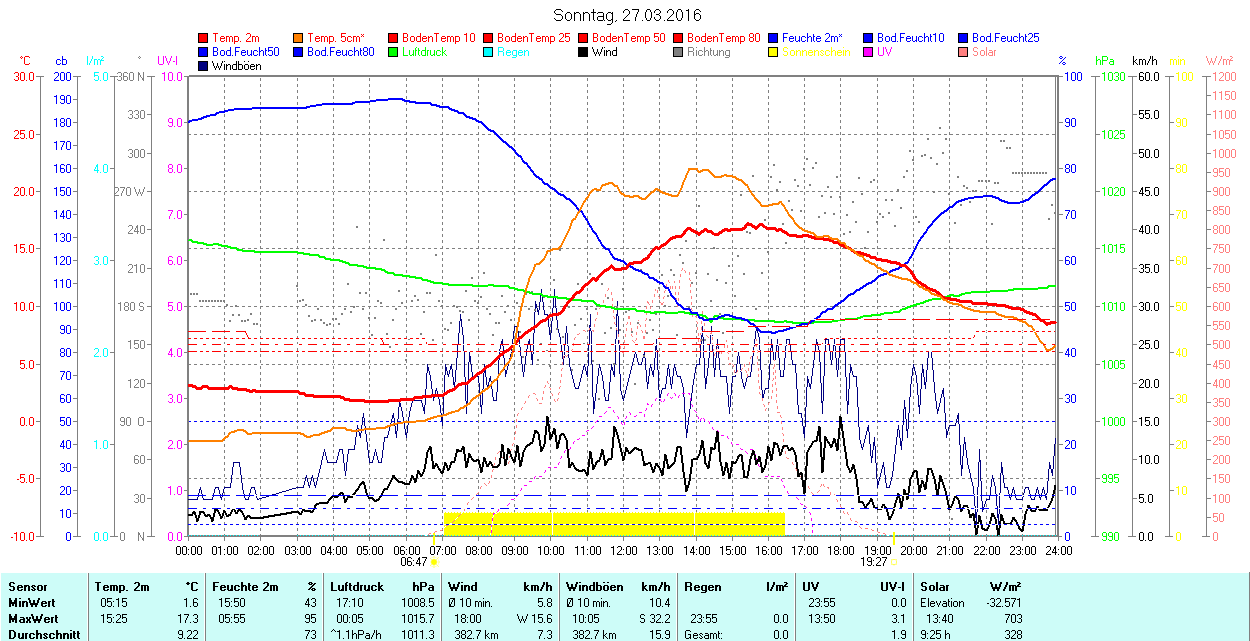The image size is (1250, 641).
Task: Click the BodenTemp 80 legend label
Action: point(724,37)
